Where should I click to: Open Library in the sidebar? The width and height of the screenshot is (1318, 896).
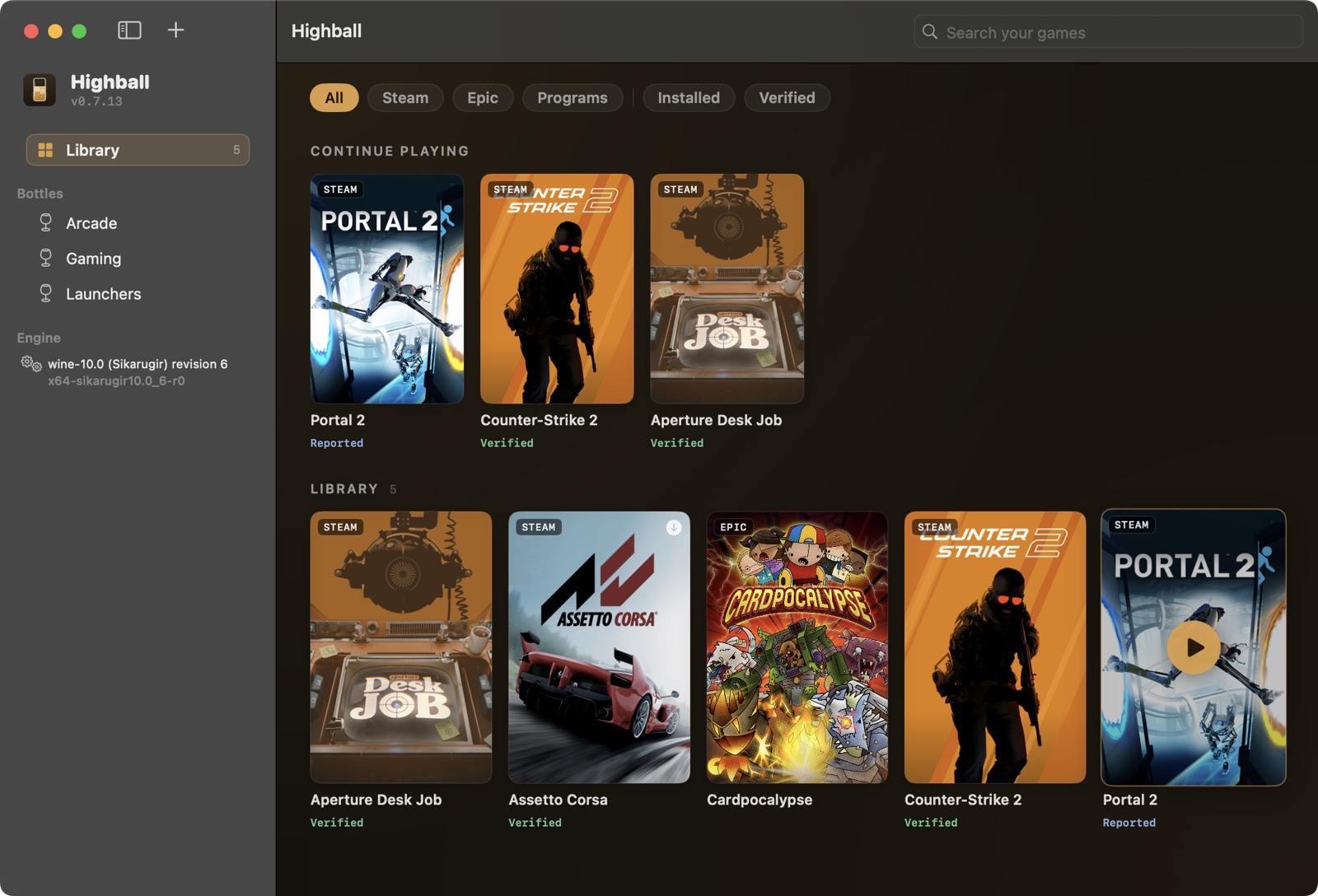point(138,150)
